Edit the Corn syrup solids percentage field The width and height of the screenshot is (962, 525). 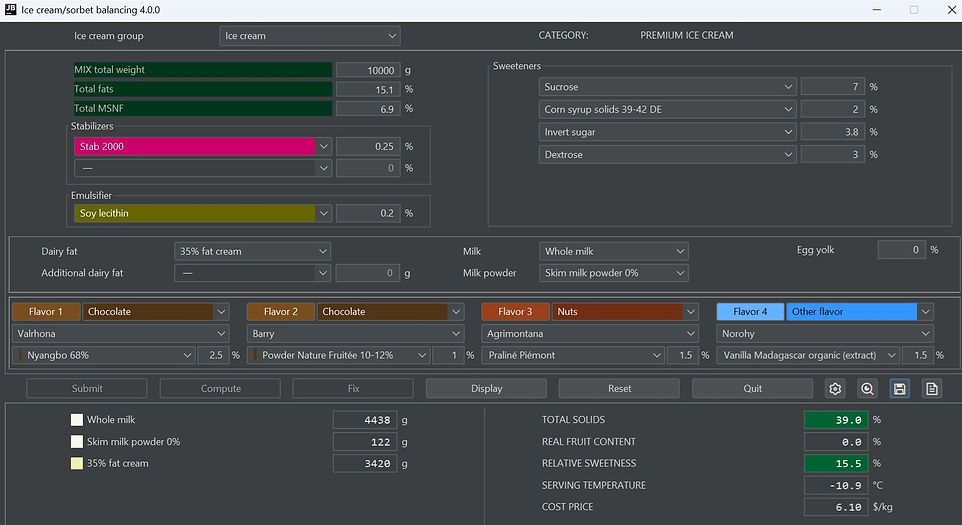[x=833, y=110]
